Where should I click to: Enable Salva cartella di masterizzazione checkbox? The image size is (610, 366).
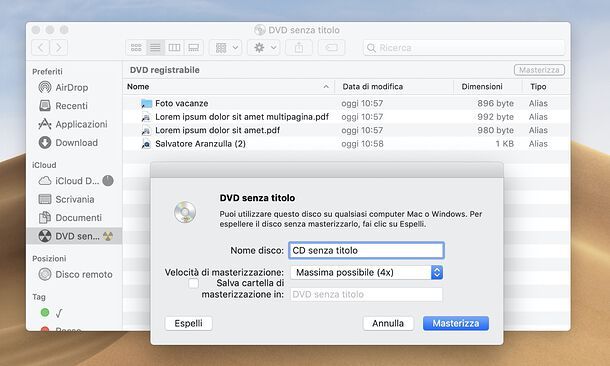point(193,284)
